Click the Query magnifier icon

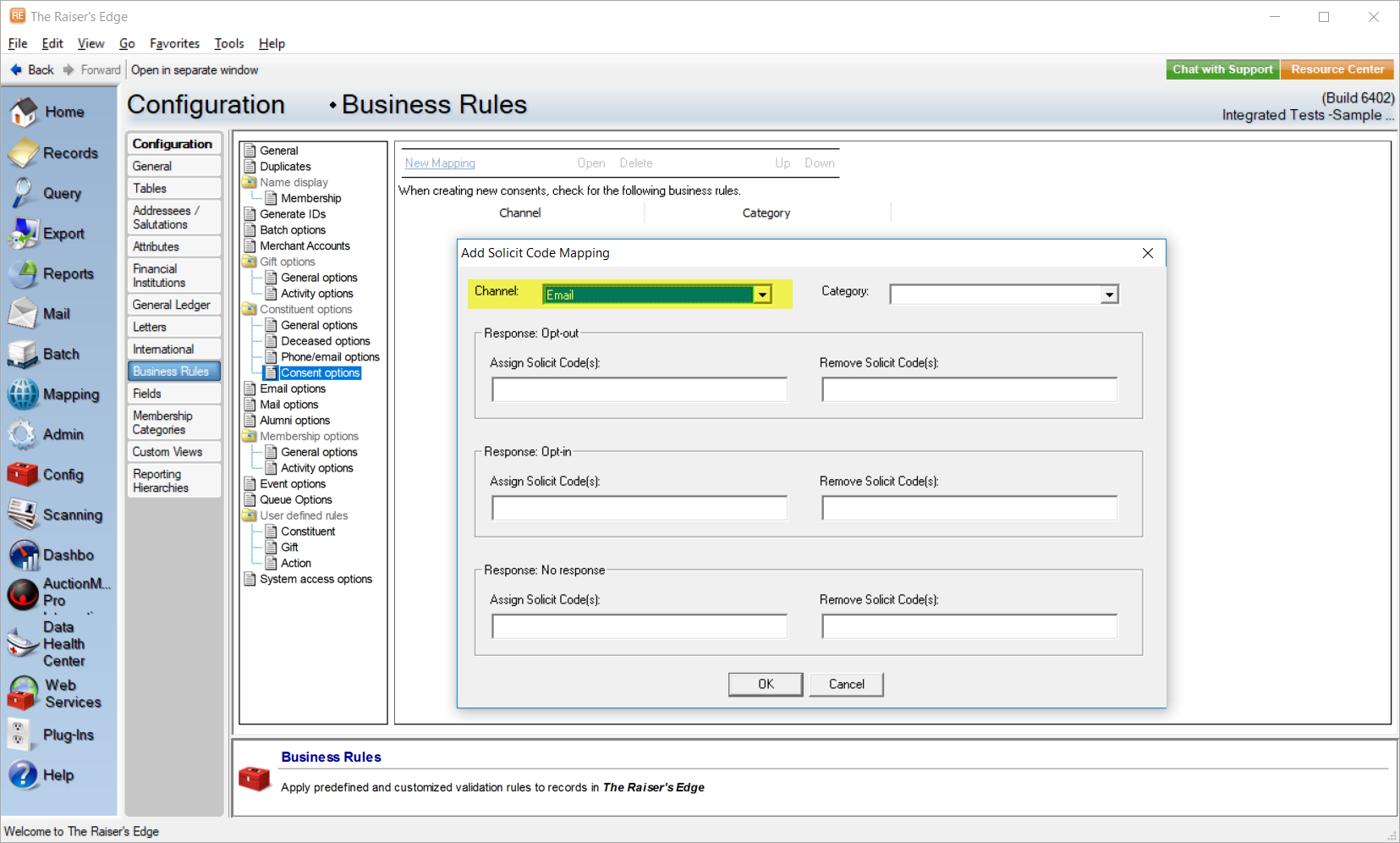pos(23,193)
